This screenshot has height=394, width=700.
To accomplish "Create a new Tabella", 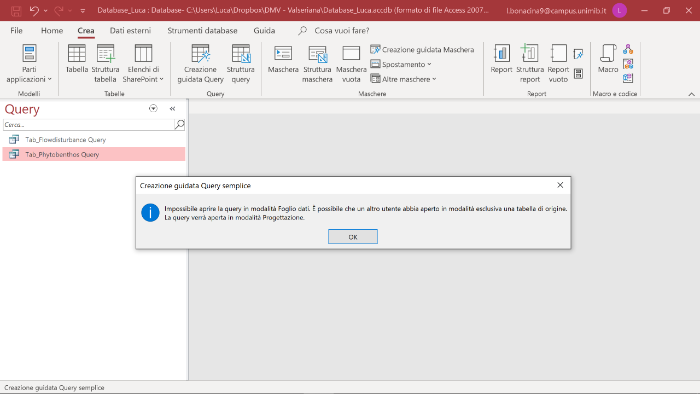I will click(x=77, y=59).
